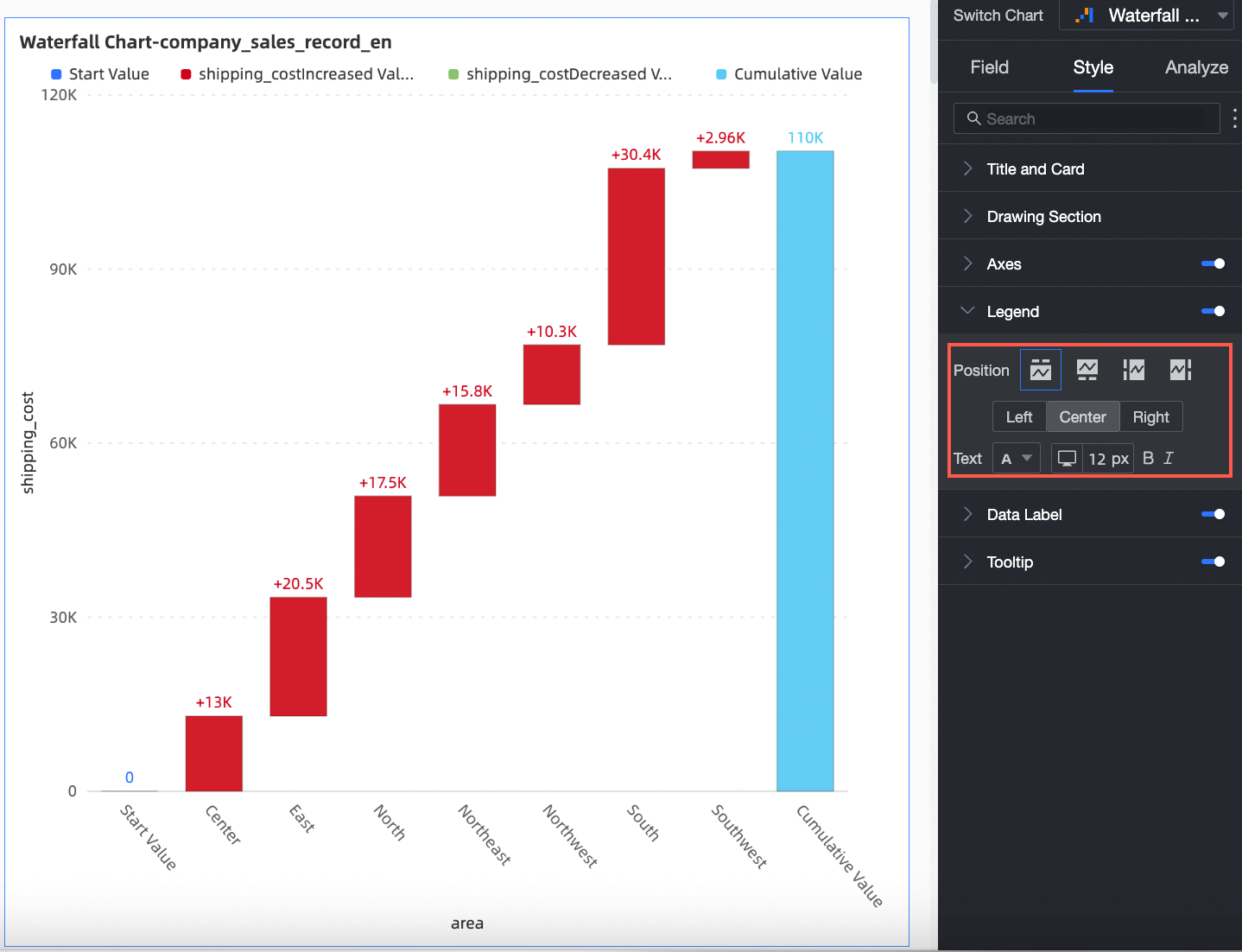Expand the Tooltip section
Screen dimensions: 1242x952
tap(967, 562)
